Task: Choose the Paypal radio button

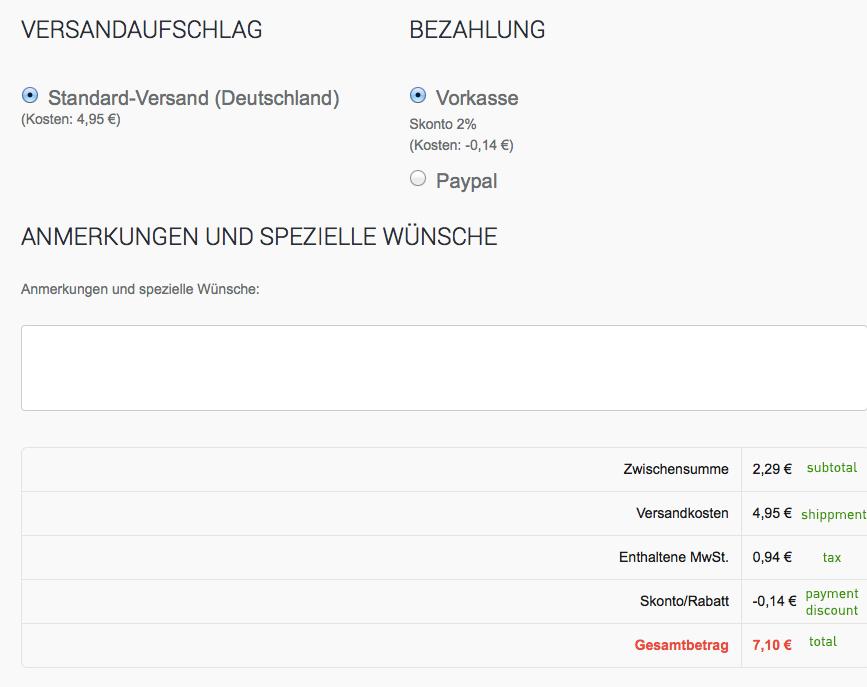Action: click(x=418, y=179)
